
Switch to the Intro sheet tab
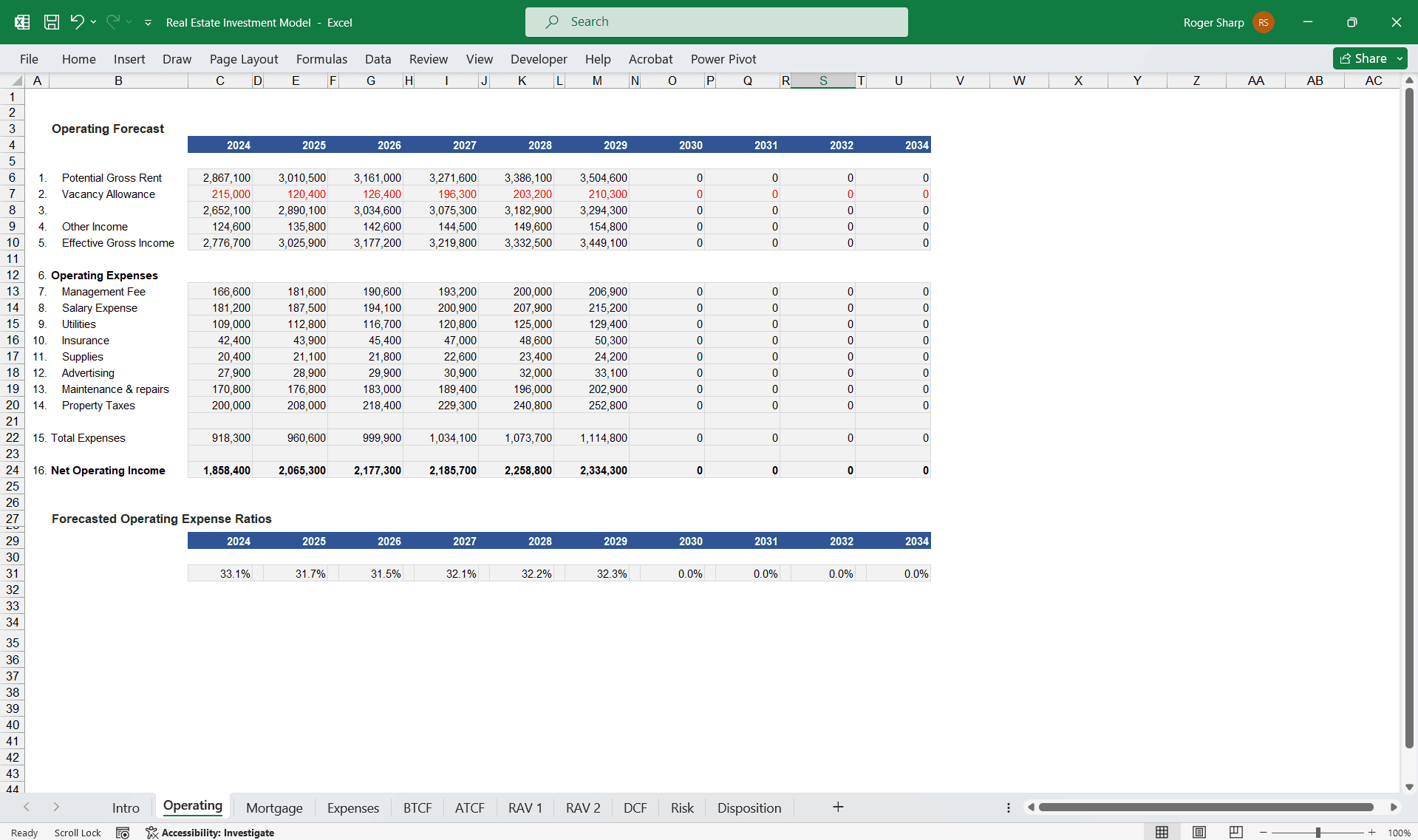(x=126, y=808)
